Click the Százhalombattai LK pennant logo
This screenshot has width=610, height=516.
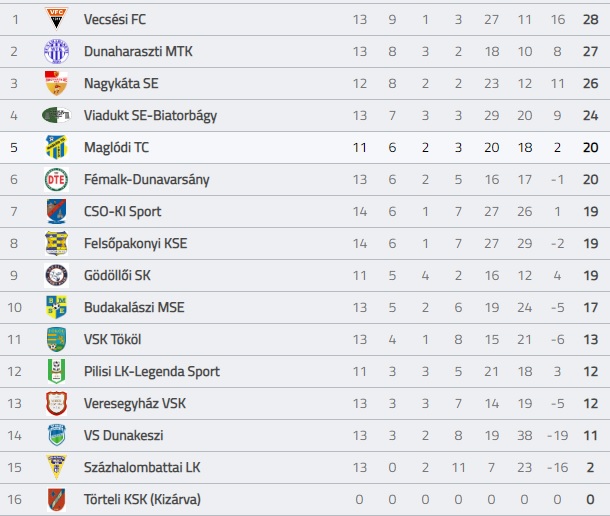tap(56, 467)
